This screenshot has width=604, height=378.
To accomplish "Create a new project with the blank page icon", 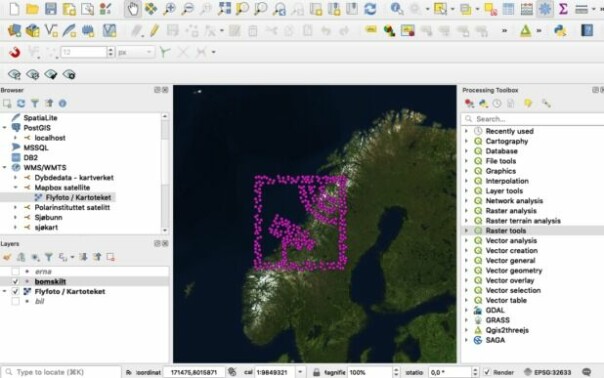I will click(14, 8).
